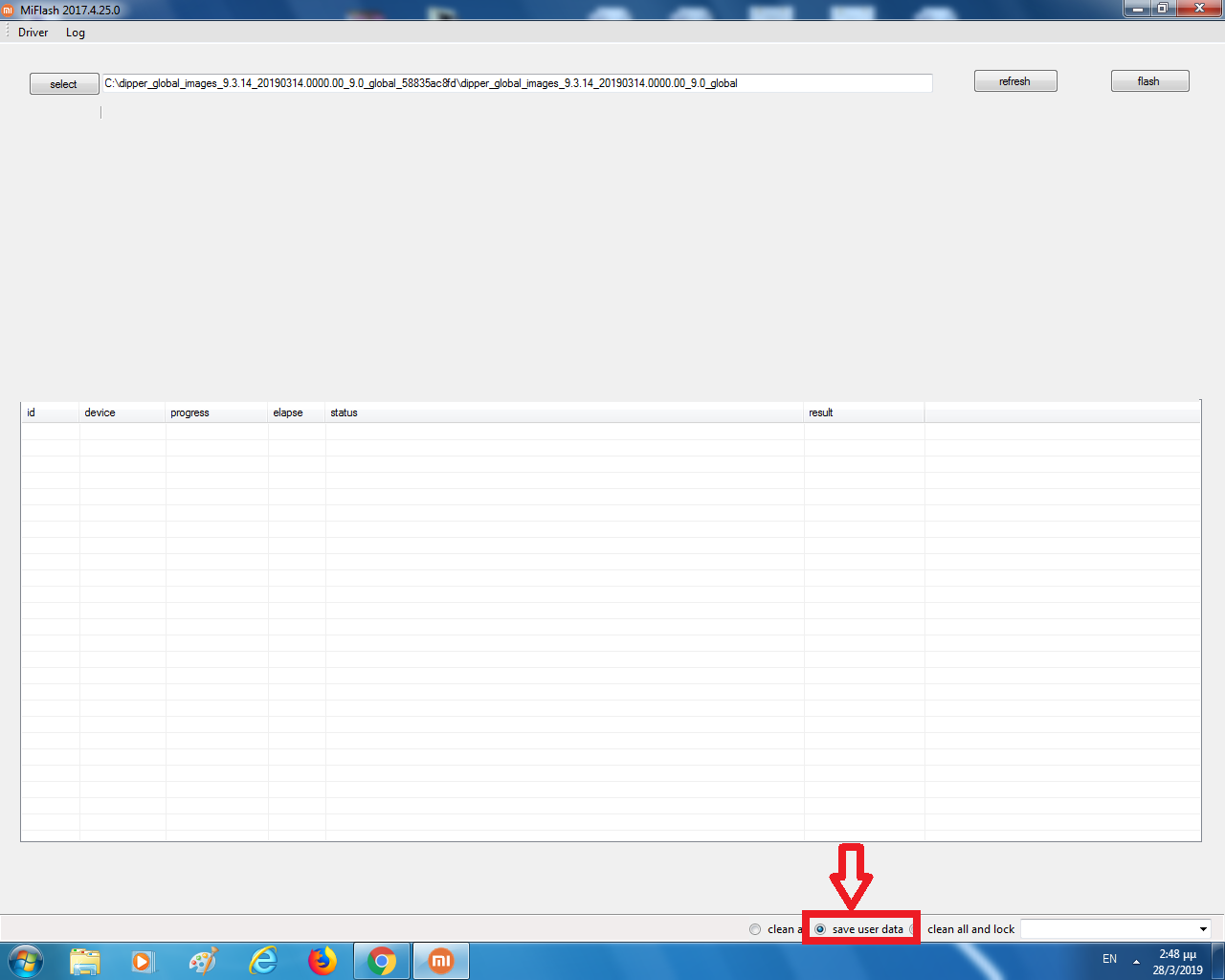
Task: Click the 'progress' column header
Action: 216,412
